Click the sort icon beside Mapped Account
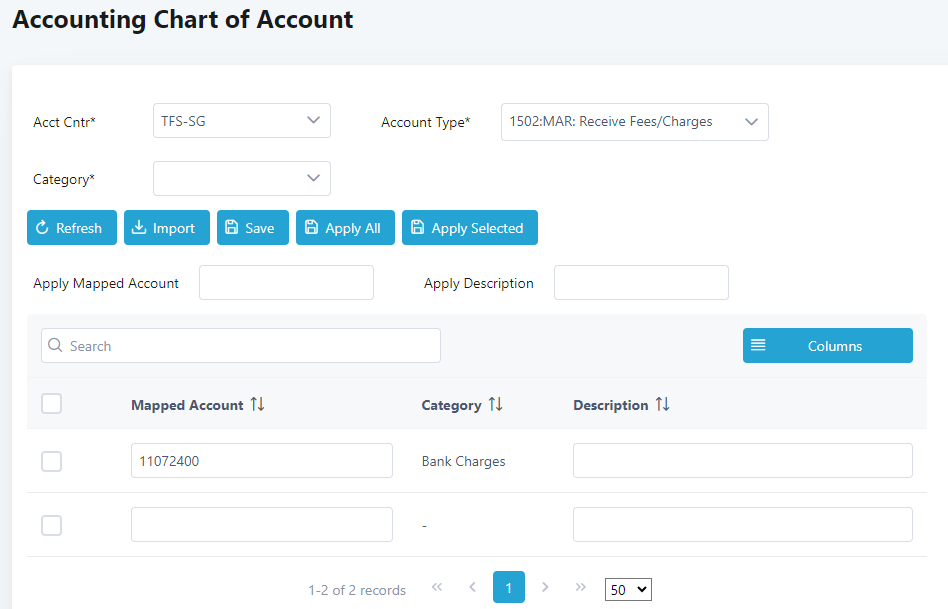The height and width of the screenshot is (609, 948). tap(258, 404)
